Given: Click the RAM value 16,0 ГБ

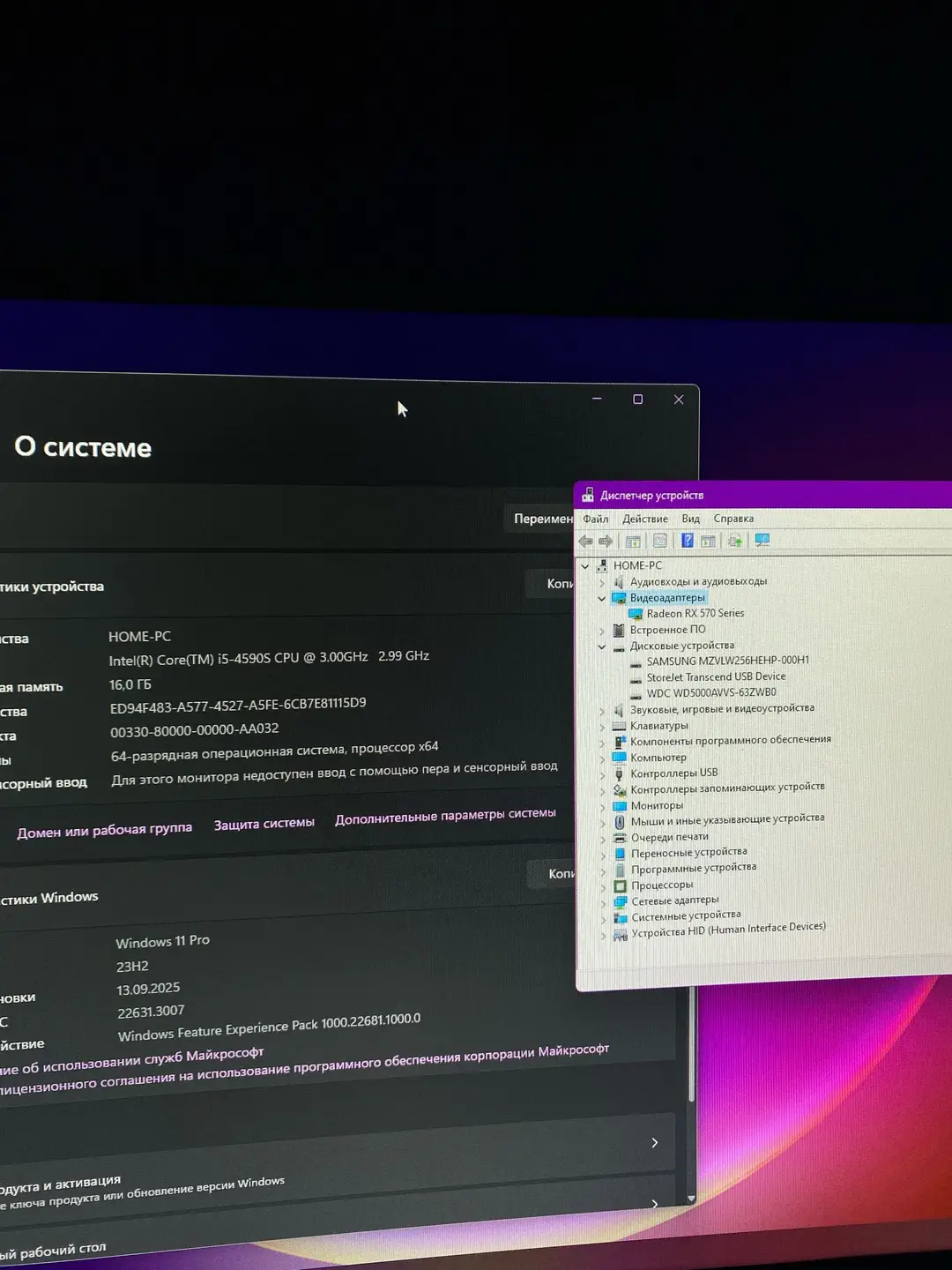Looking at the screenshot, I should point(130,685).
